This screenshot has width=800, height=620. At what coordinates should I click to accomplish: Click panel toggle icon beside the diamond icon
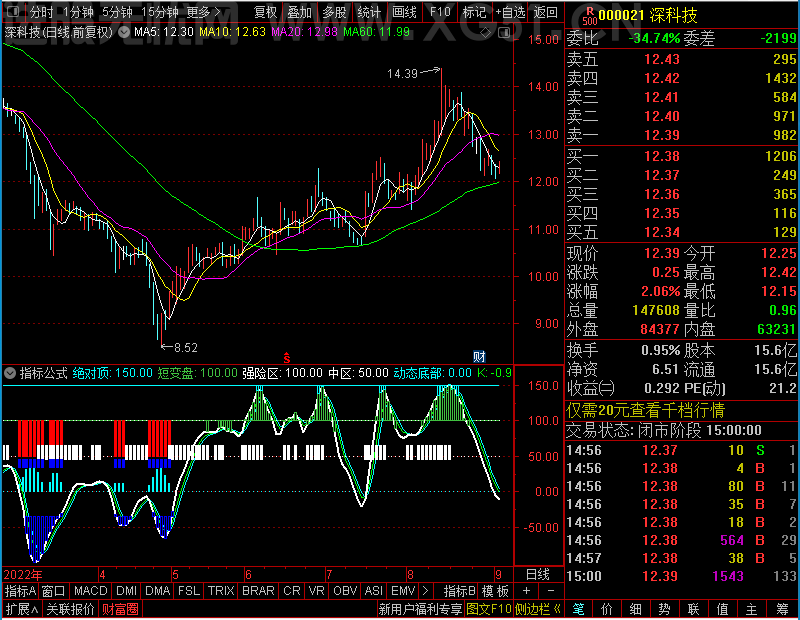pos(504,33)
